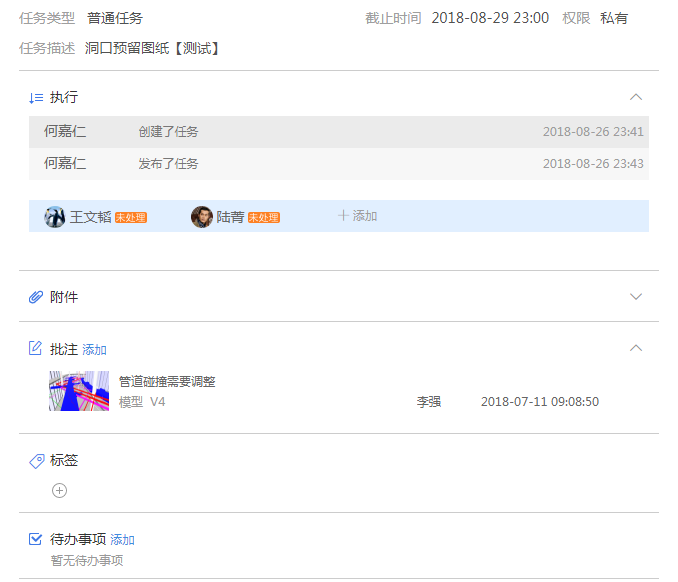Click the plus icon beside 添加 executor
This screenshot has width=678, height=582.
coord(343,216)
